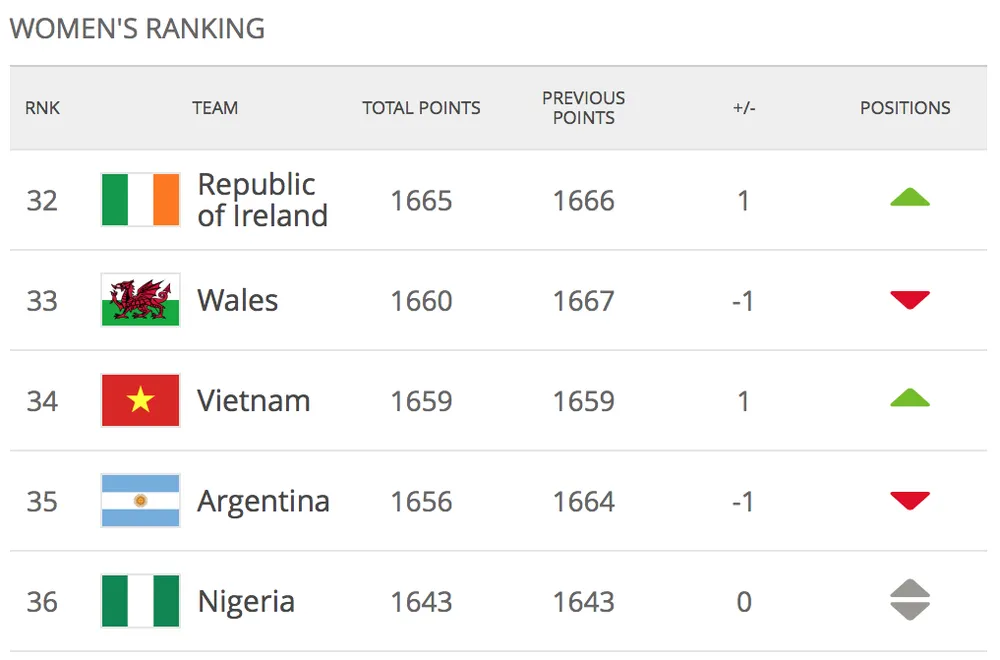Viewport: 1000px width, 660px height.
Task: Open the Argentina team name link
Action: coord(263,501)
